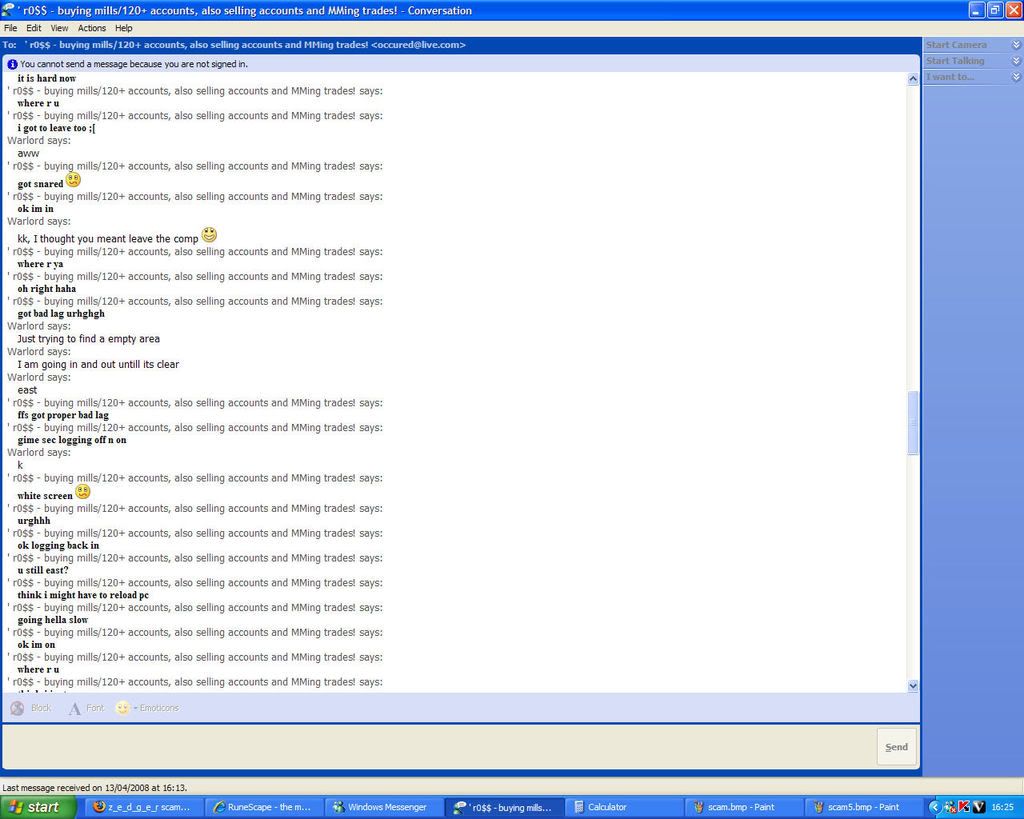Switch to Windows Messenger taskbar button

click(384, 807)
